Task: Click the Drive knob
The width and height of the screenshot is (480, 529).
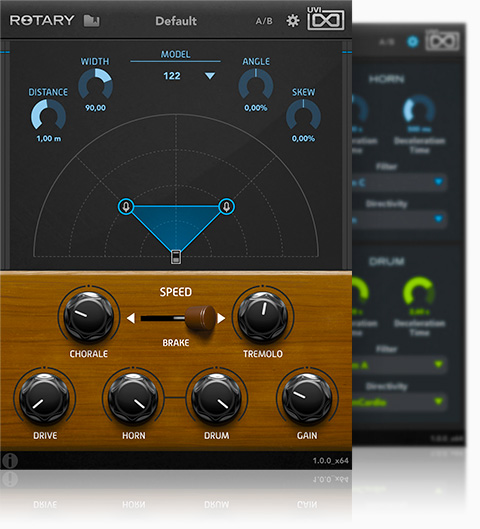Action: coord(45,398)
